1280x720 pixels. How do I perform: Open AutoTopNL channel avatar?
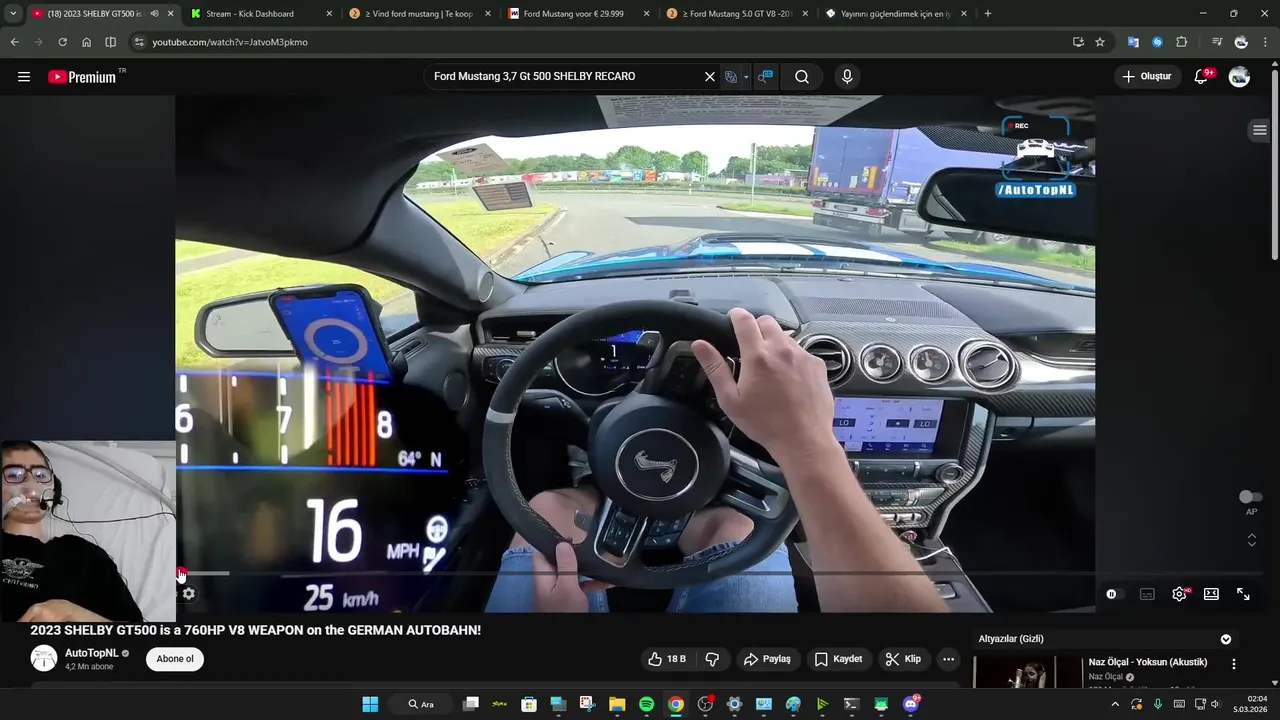[x=44, y=658]
